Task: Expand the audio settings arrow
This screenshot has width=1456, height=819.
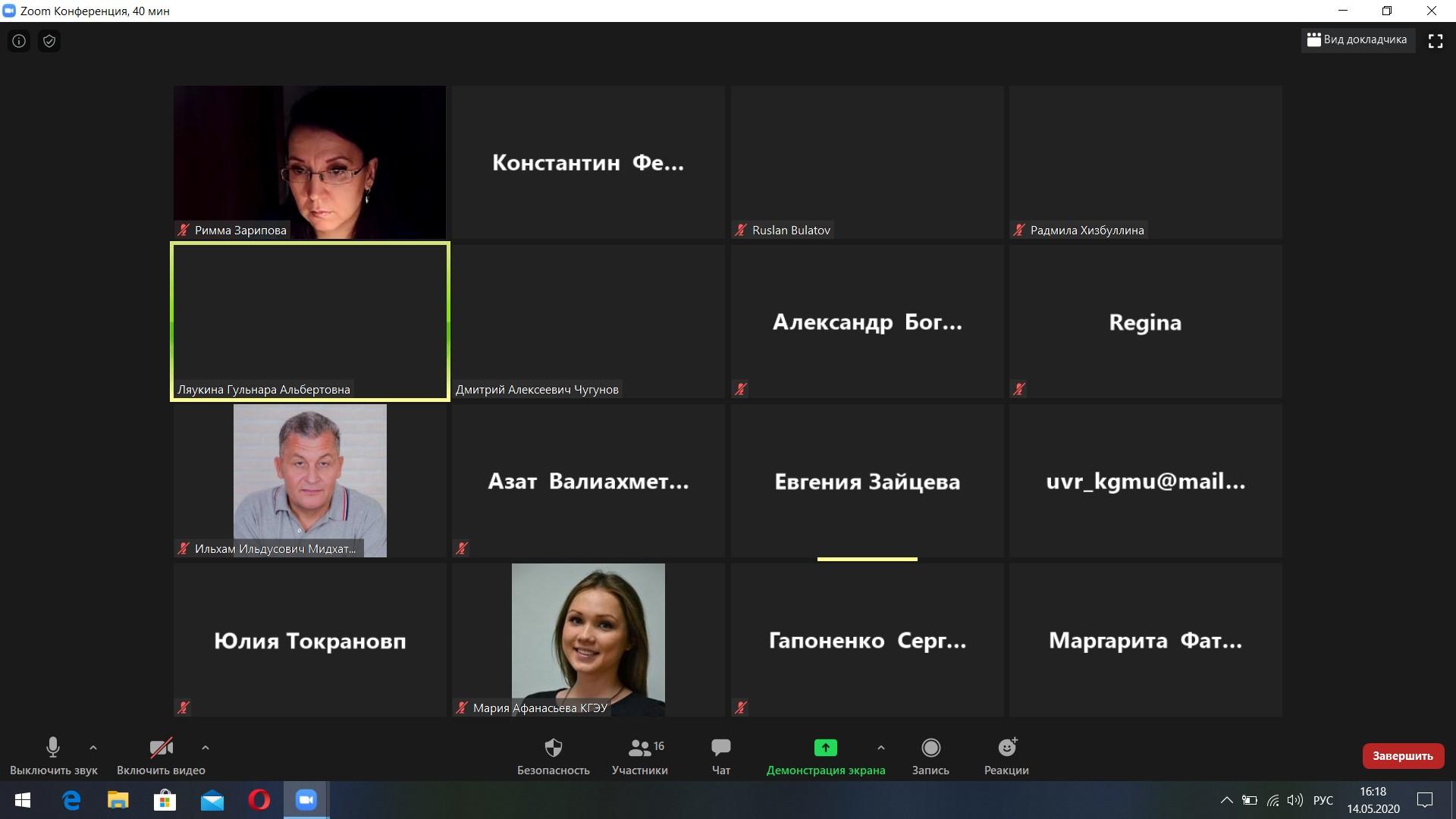Action: (x=93, y=748)
